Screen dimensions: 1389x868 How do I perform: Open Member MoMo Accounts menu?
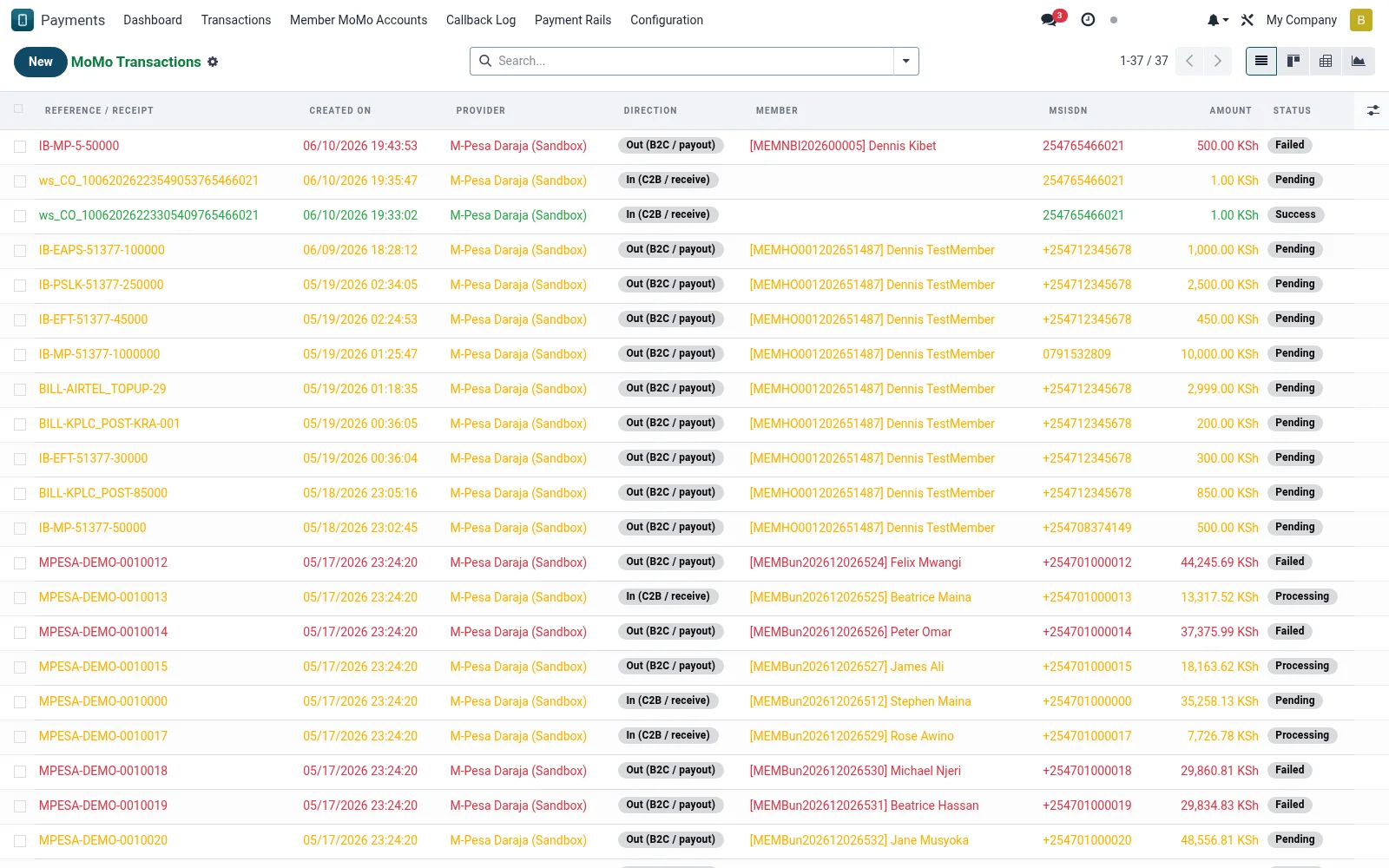359,20
